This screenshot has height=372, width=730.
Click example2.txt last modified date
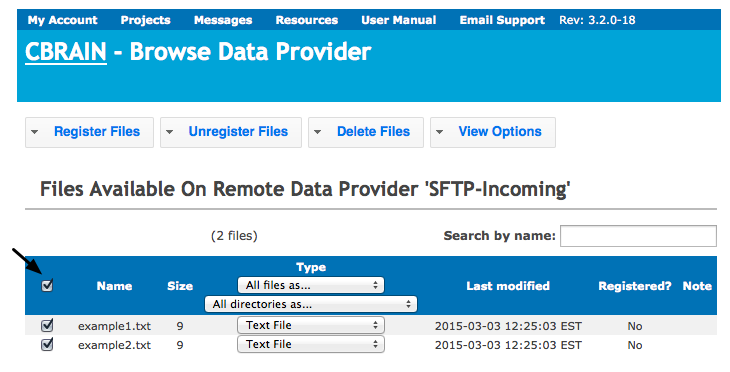pyautogui.click(x=508, y=345)
